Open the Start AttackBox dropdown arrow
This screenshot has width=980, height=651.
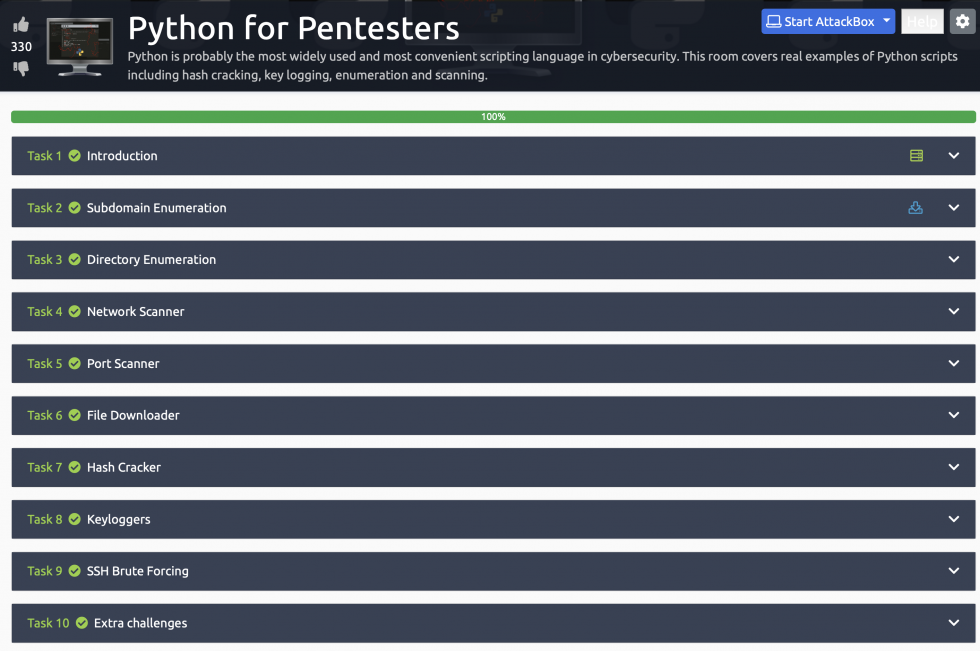click(888, 20)
